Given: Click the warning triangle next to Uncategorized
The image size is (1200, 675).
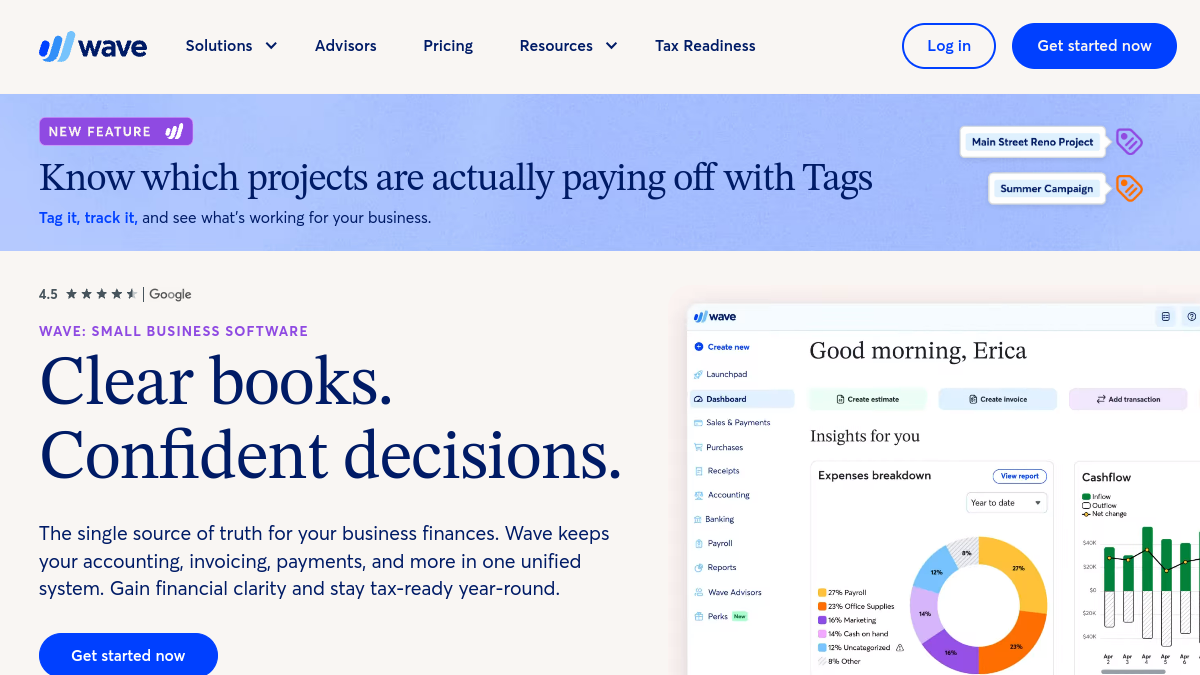Looking at the screenshot, I should click(900, 648).
